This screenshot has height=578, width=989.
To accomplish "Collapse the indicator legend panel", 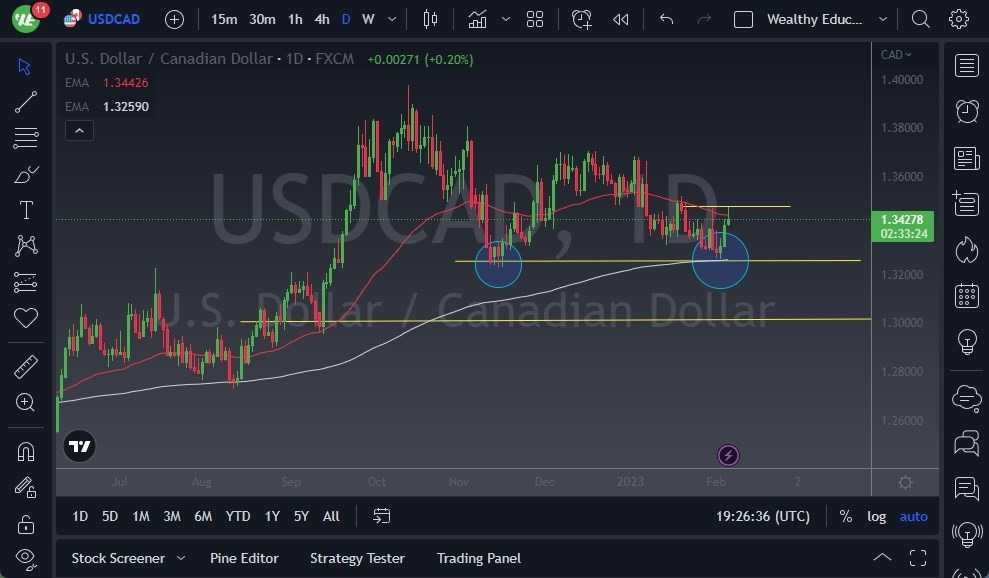I will [x=79, y=130].
